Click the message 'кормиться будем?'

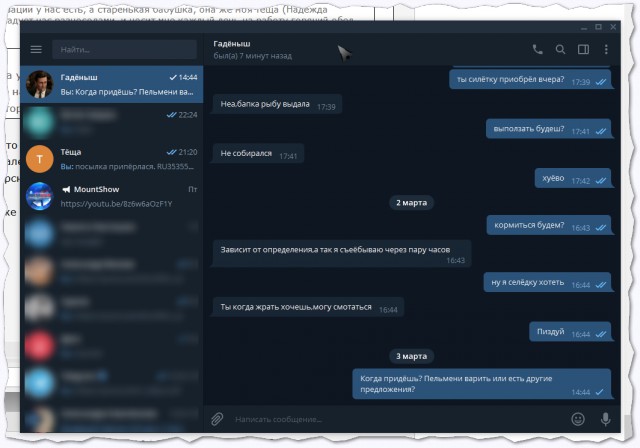click(x=549, y=225)
